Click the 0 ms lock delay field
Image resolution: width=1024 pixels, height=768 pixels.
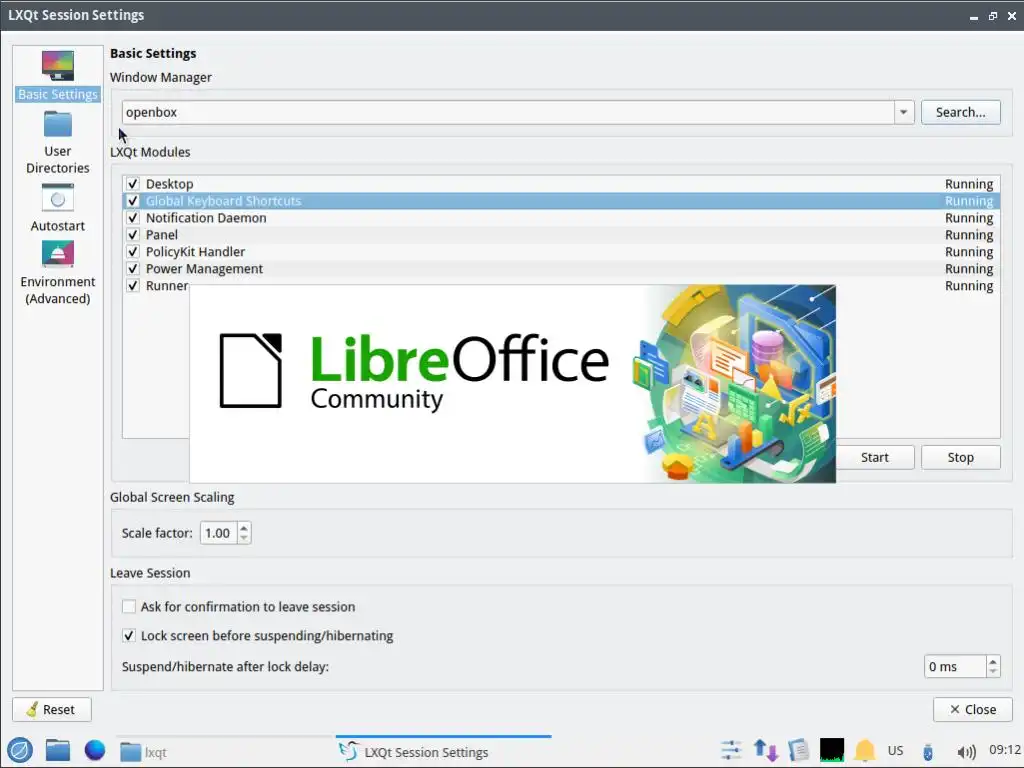point(955,666)
